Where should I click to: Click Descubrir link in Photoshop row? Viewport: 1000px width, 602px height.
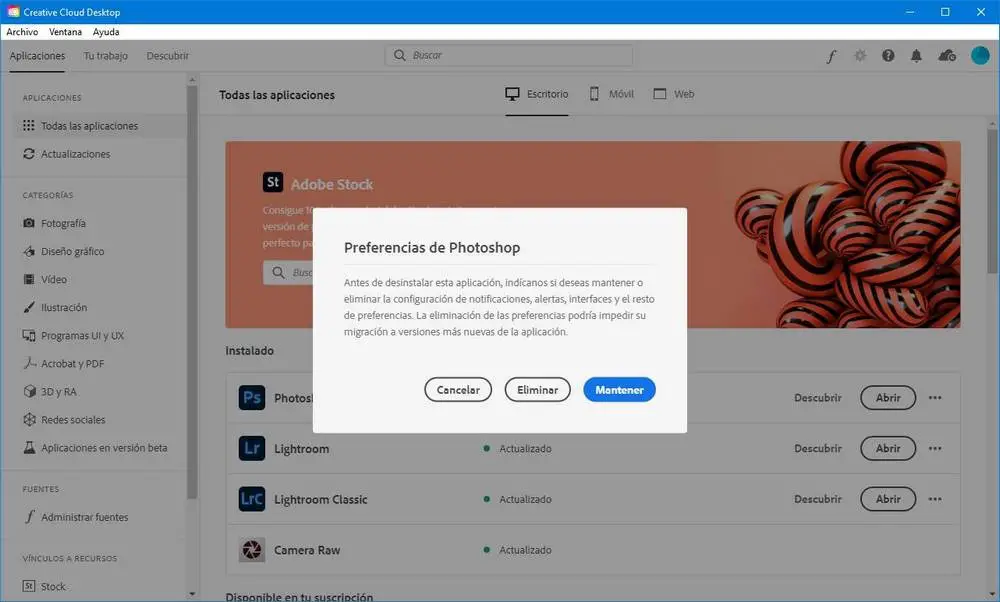pyautogui.click(x=818, y=397)
